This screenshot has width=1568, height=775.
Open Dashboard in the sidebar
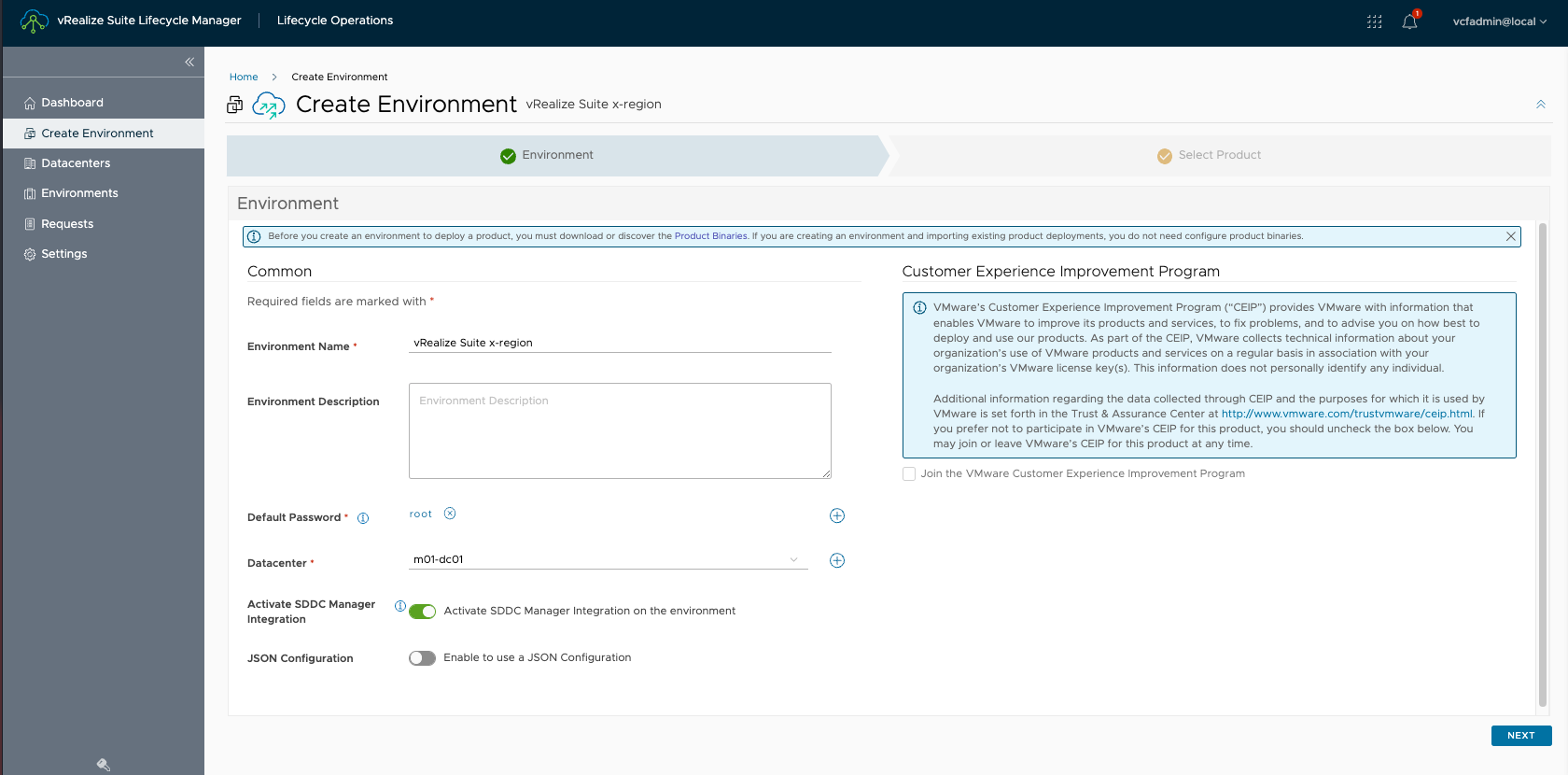click(x=104, y=103)
